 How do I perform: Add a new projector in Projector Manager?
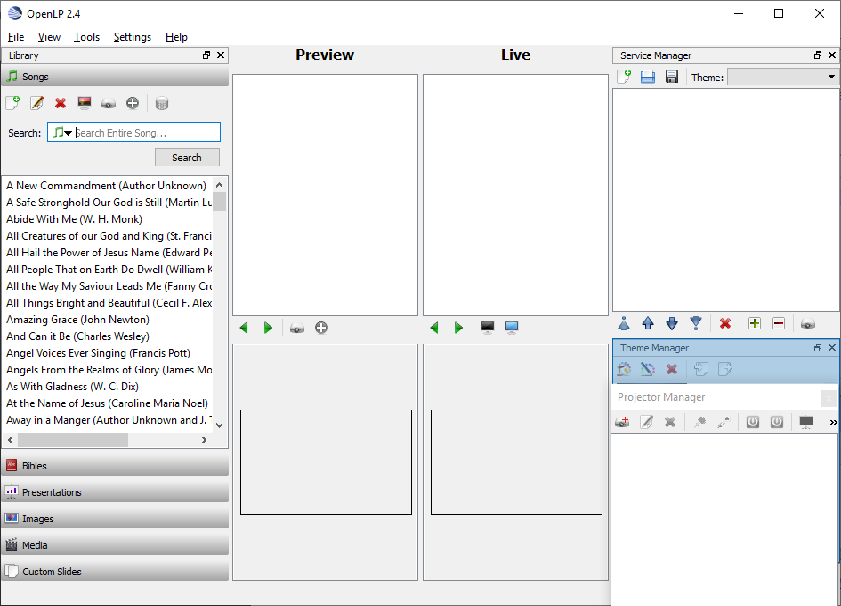(x=622, y=422)
